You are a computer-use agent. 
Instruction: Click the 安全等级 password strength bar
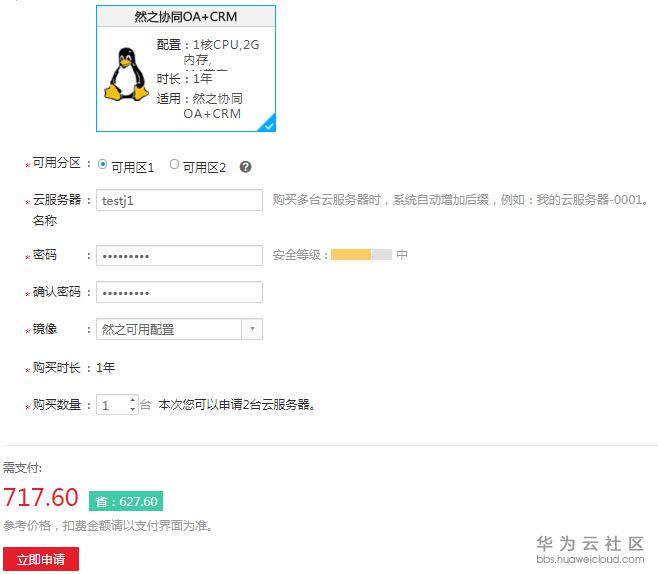click(361, 254)
